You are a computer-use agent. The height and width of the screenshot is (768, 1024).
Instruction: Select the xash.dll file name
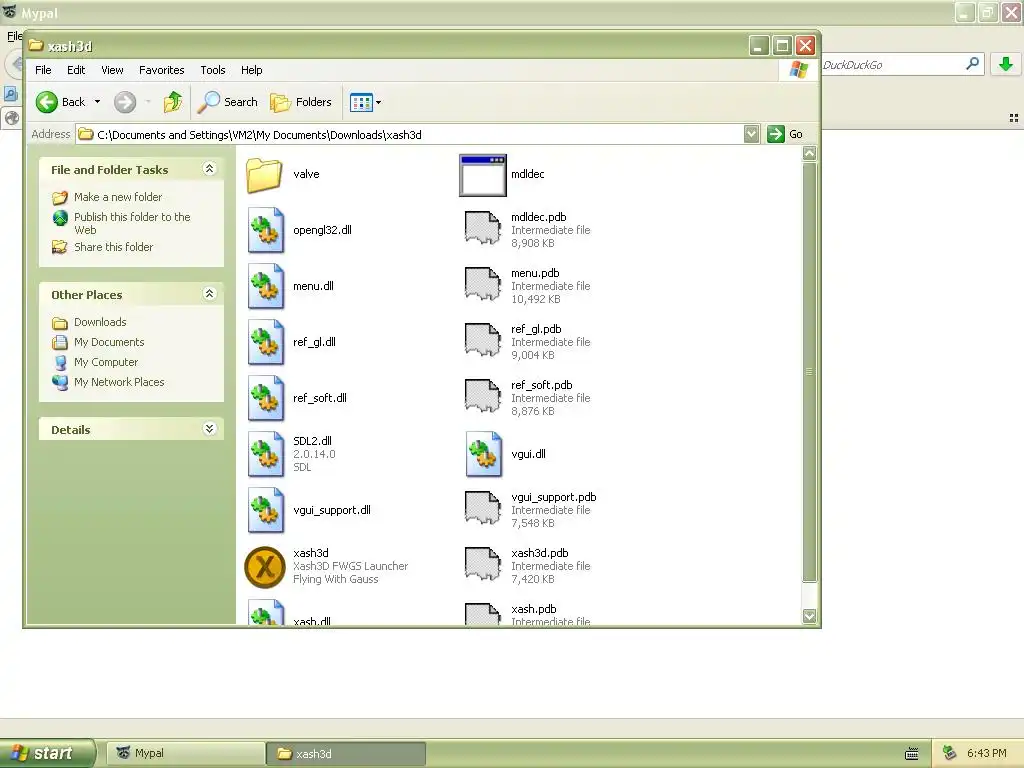[x=312, y=621]
